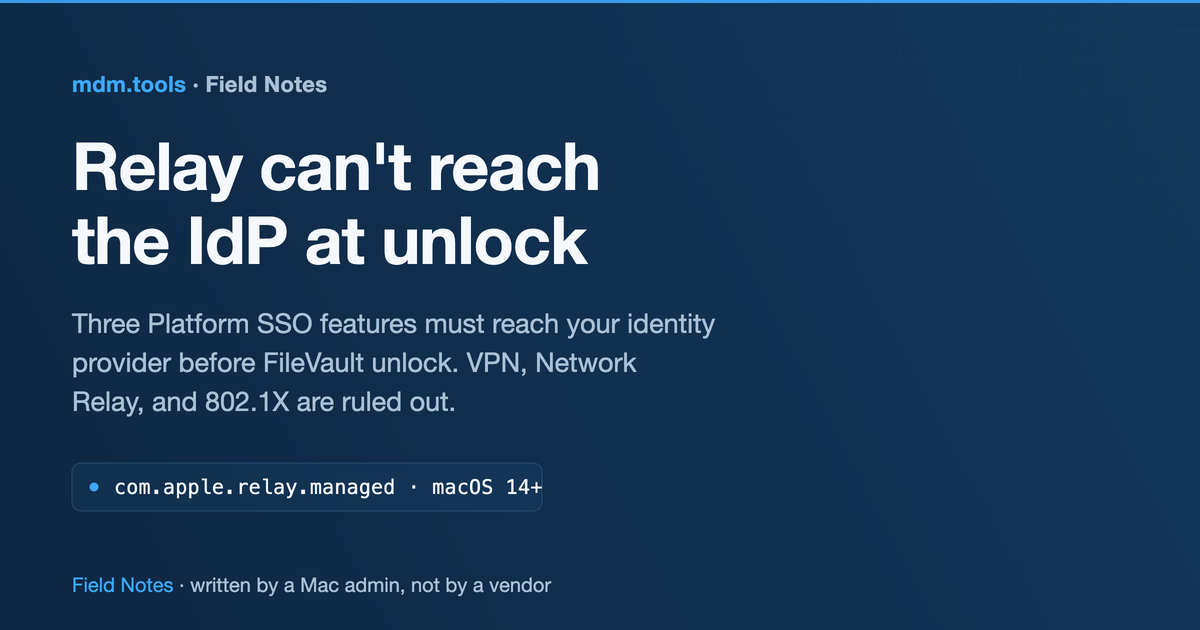Open the mdm.tools link at top
This screenshot has width=1200, height=630.
pyautogui.click(x=129, y=85)
